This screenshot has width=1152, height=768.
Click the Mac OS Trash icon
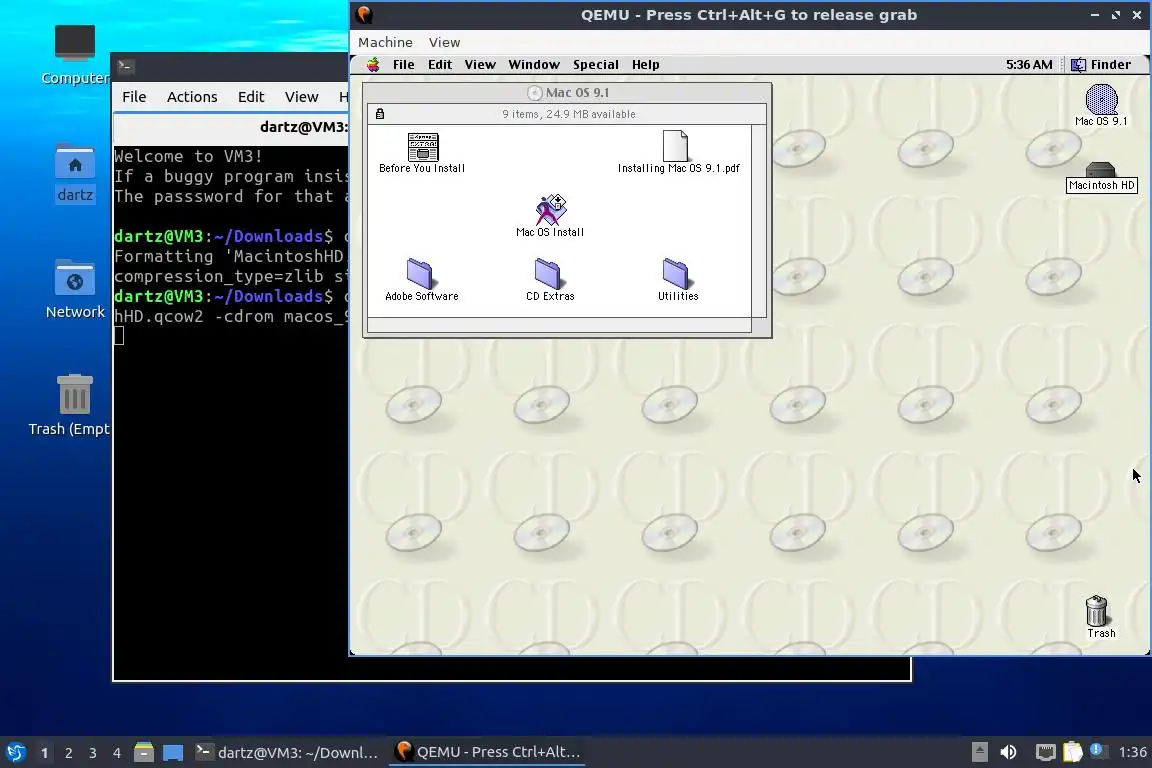click(x=1096, y=611)
